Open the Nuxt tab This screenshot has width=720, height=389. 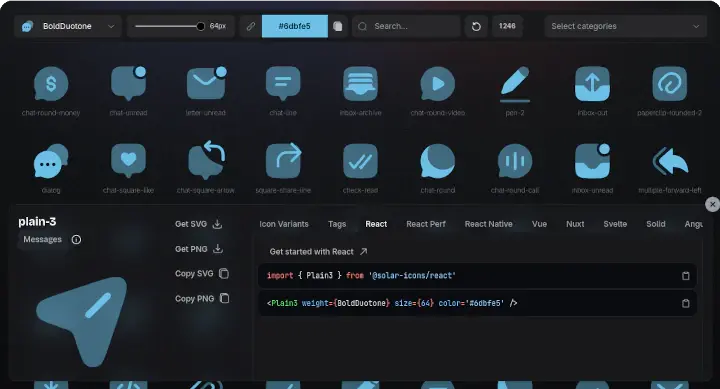click(575, 224)
